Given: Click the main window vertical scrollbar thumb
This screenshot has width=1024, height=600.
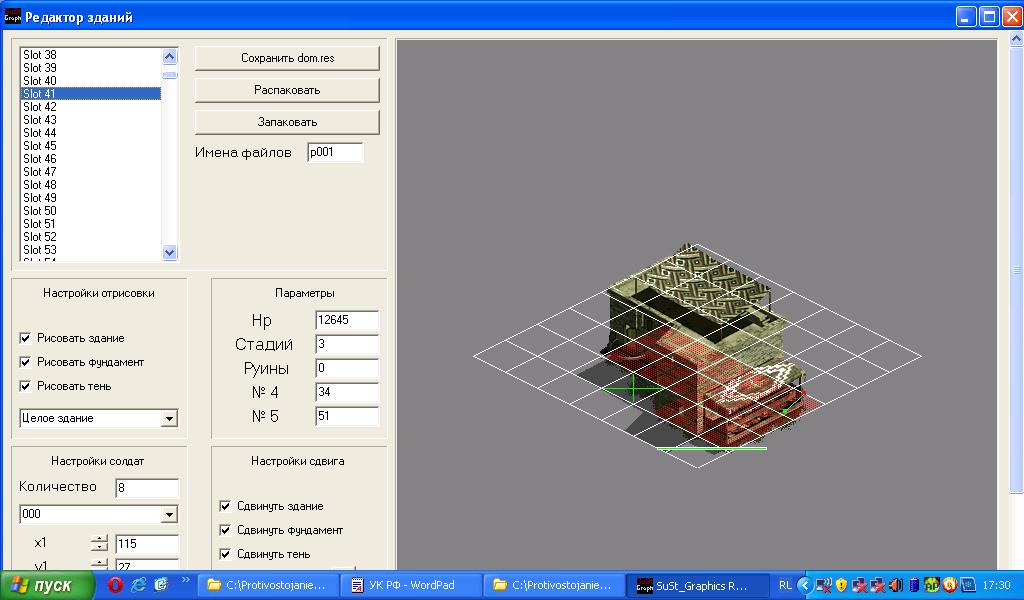Looking at the screenshot, I should [1016, 271].
